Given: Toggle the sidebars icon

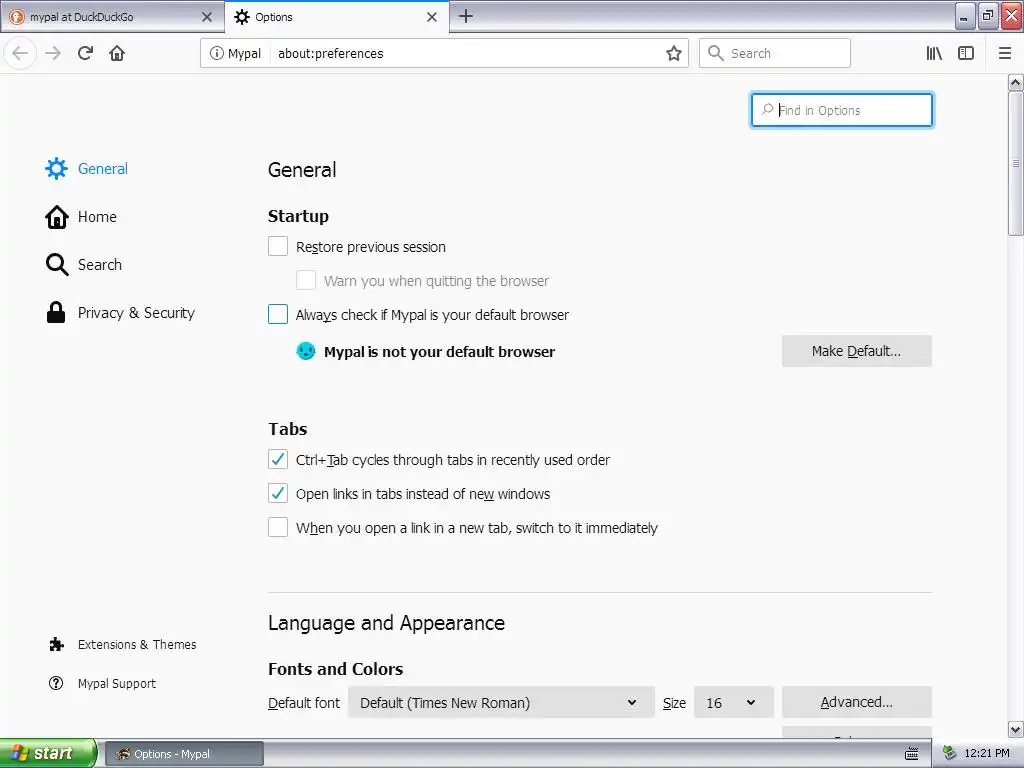Looking at the screenshot, I should [x=966, y=53].
